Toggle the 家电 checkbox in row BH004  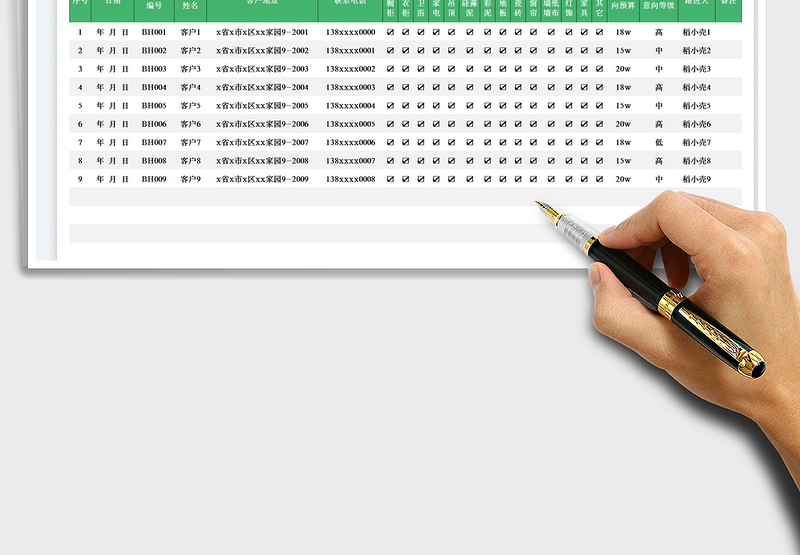pos(436,87)
